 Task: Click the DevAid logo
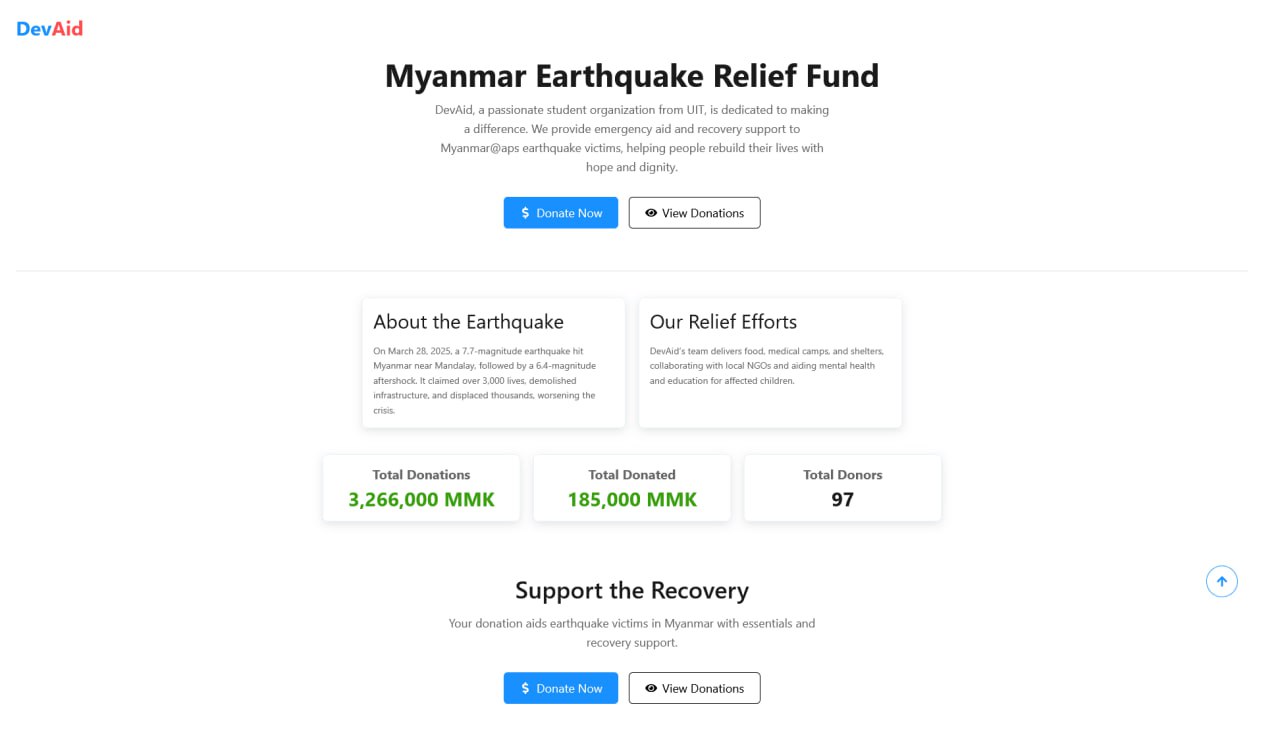click(x=49, y=29)
